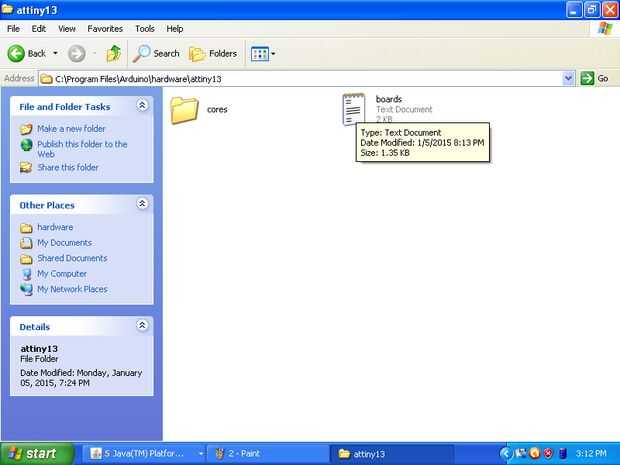Click the Up folder icon

pos(113,53)
